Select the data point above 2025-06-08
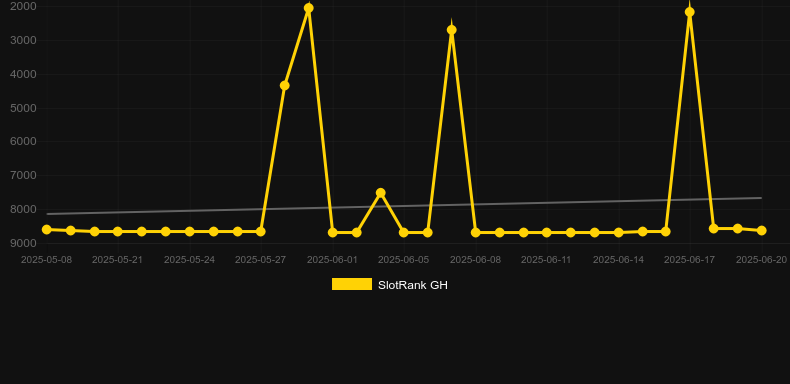This screenshot has height=384, width=790. [x=476, y=232]
